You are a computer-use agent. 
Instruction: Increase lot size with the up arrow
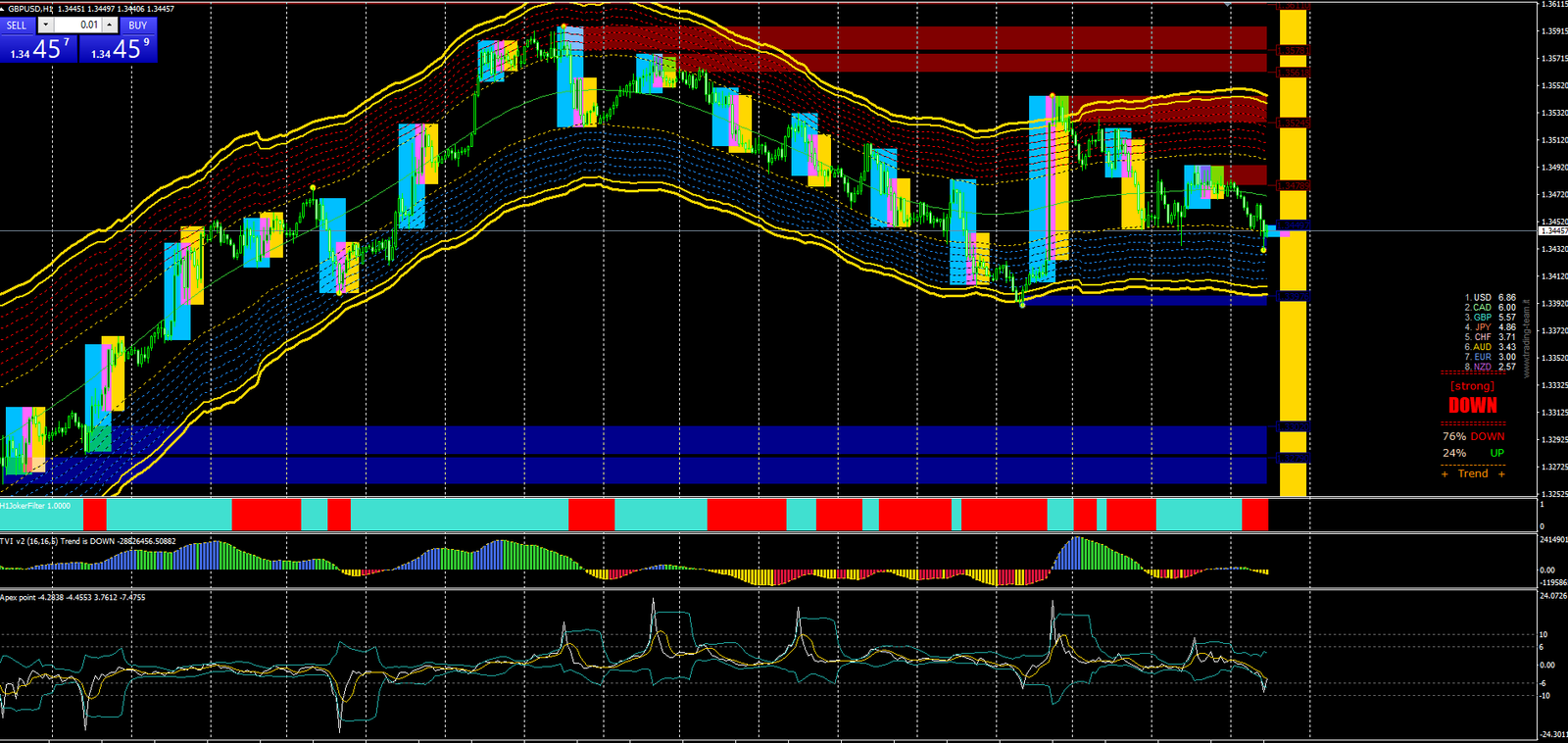pos(110,25)
